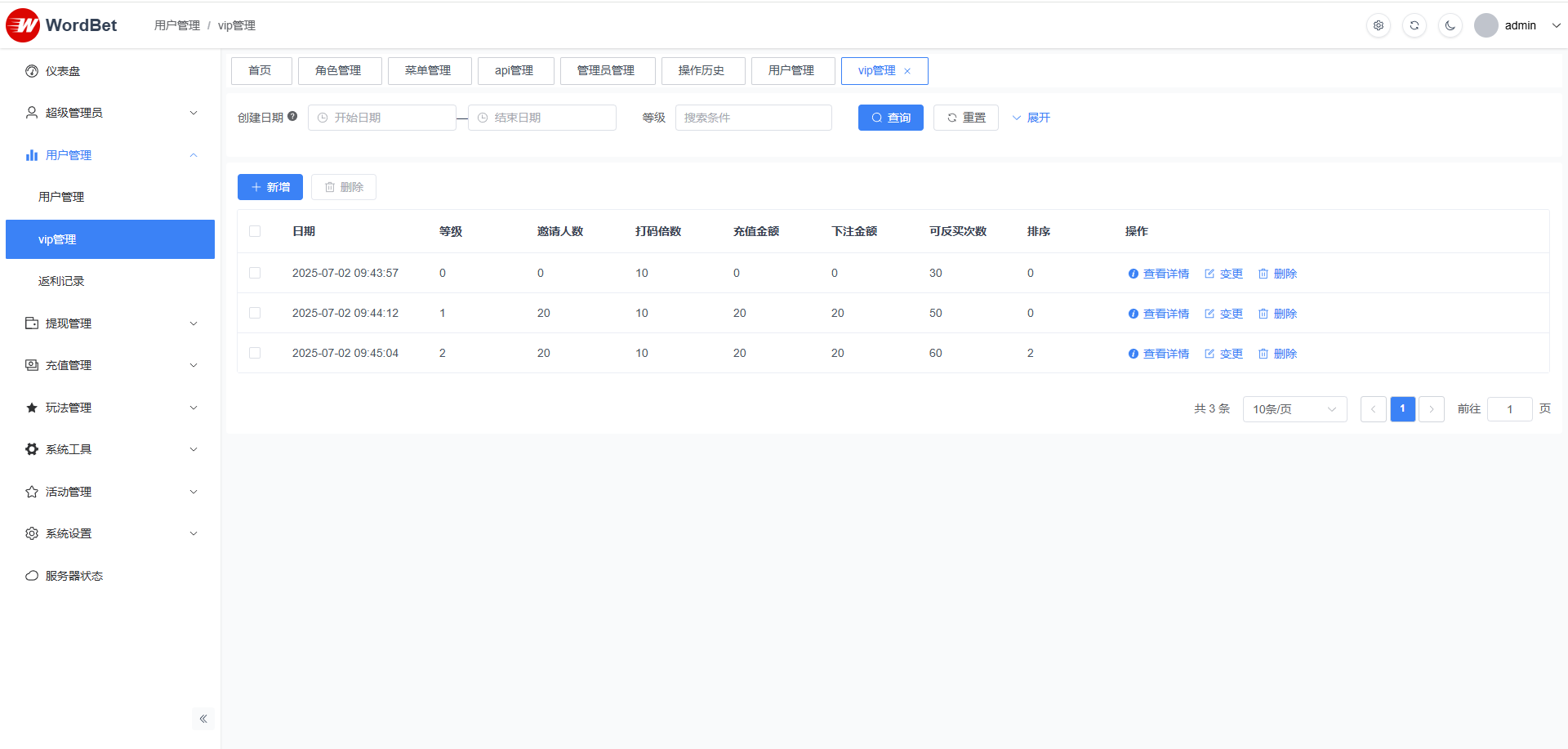The height and width of the screenshot is (749, 1568).
Task: Check the row dated 2025-07-02 09:43:57
Action: coord(255,273)
